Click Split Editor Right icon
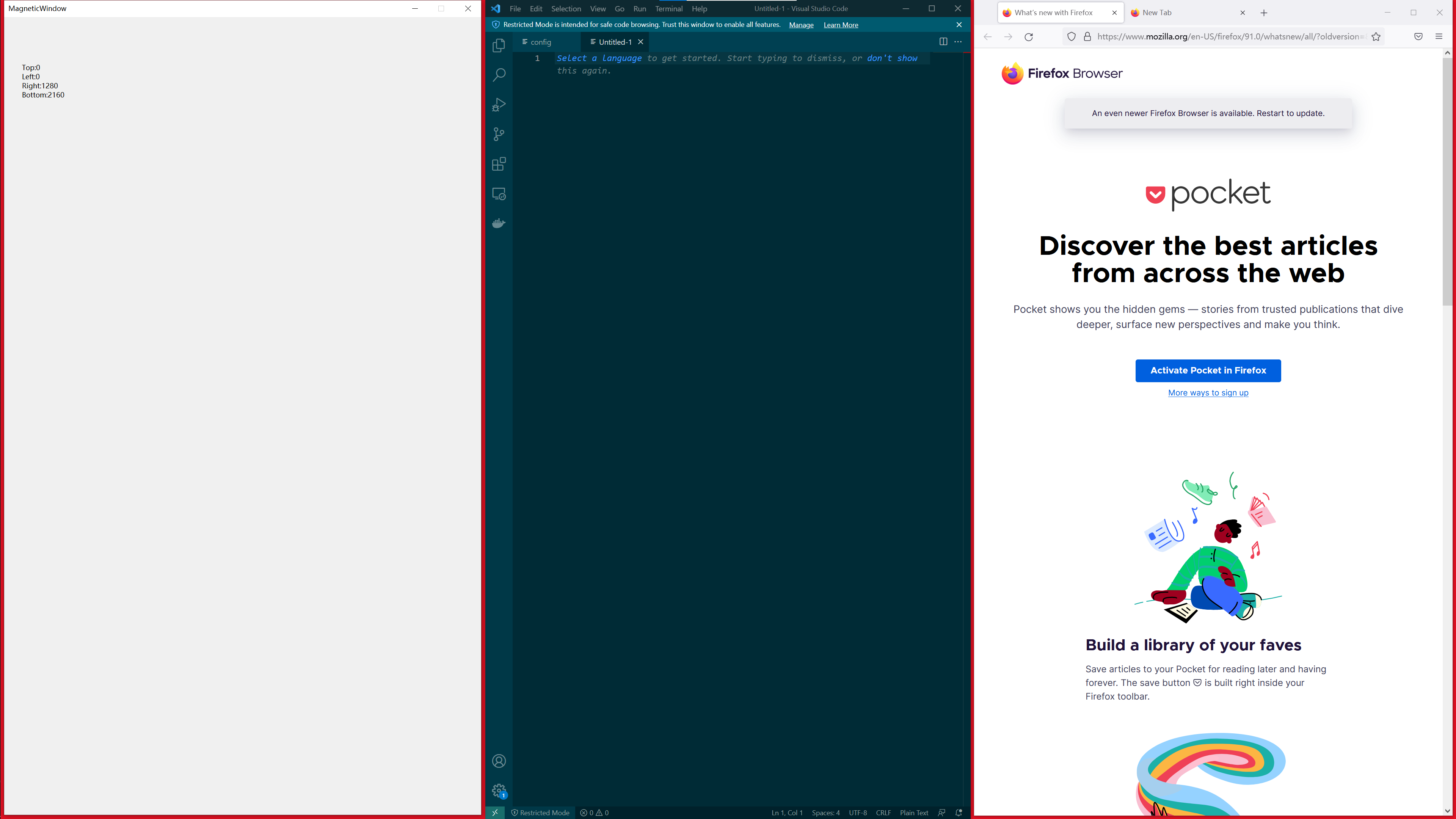1456x819 pixels. tap(943, 42)
